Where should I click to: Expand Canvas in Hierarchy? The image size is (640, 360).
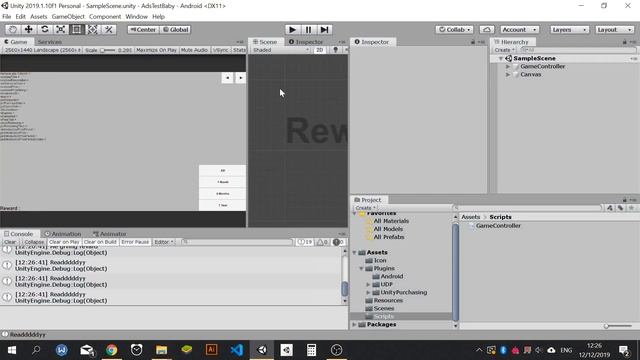[508, 75]
